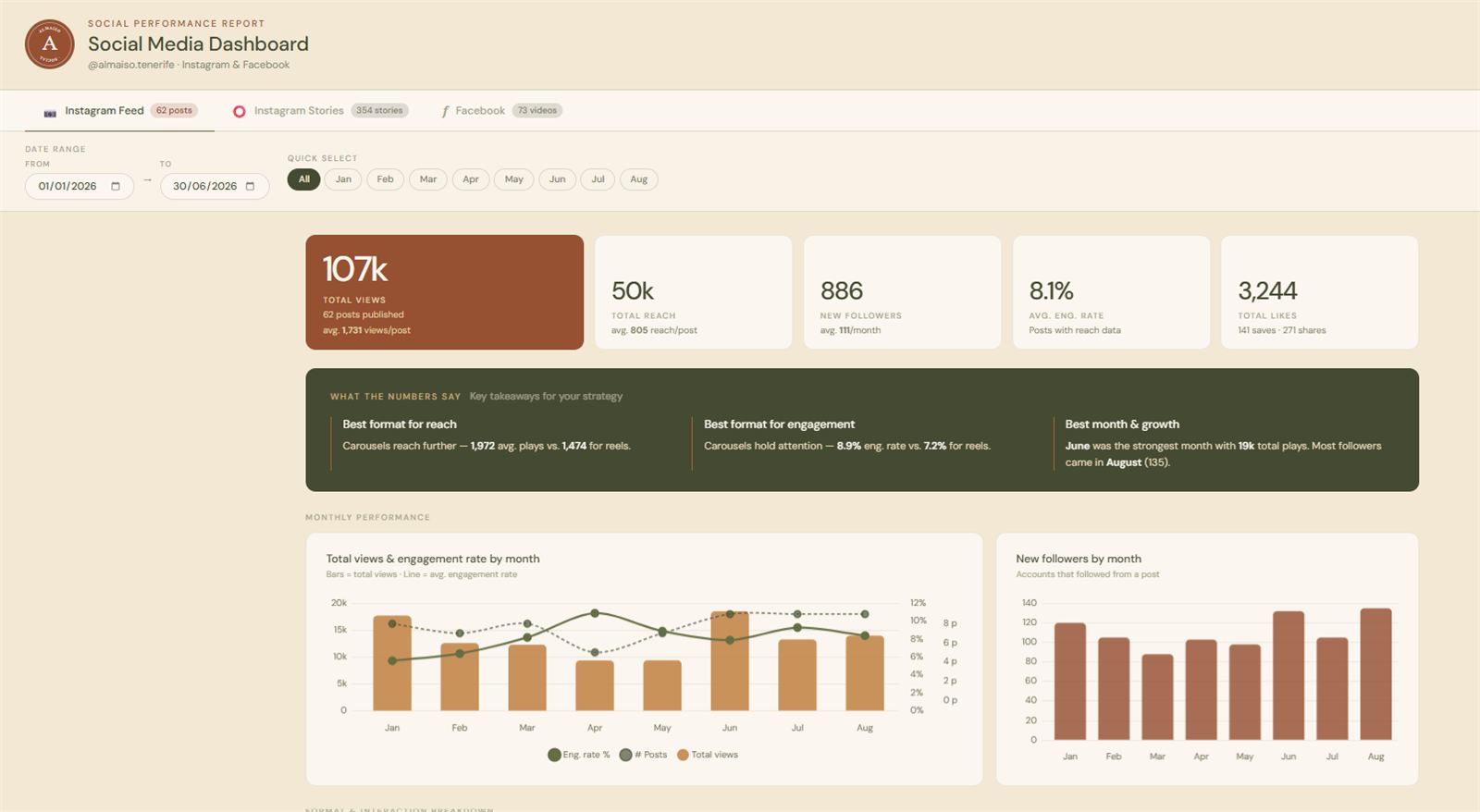
Task: Toggle the # Posts legend item
Action: 644,755
